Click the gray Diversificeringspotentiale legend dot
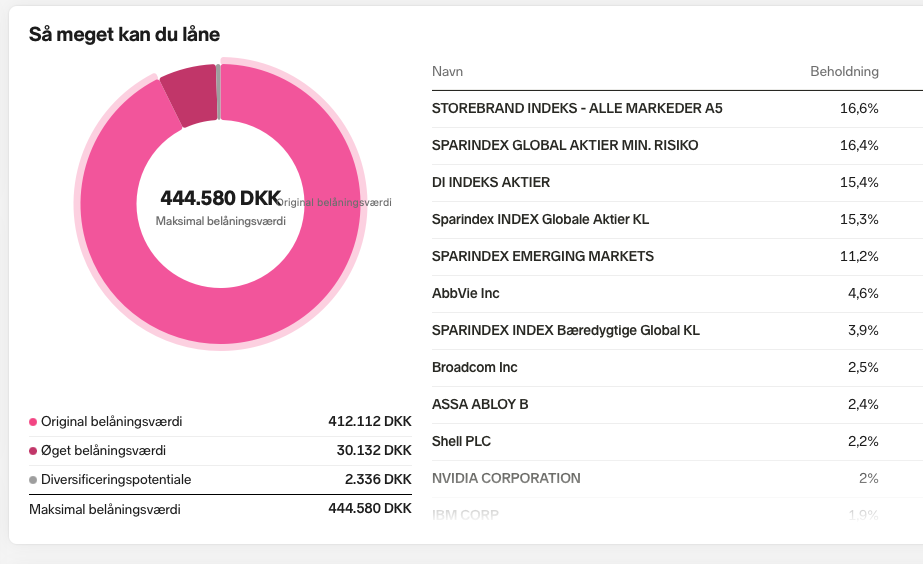Screen dimensions: 923x564 click(x=33, y=480)
